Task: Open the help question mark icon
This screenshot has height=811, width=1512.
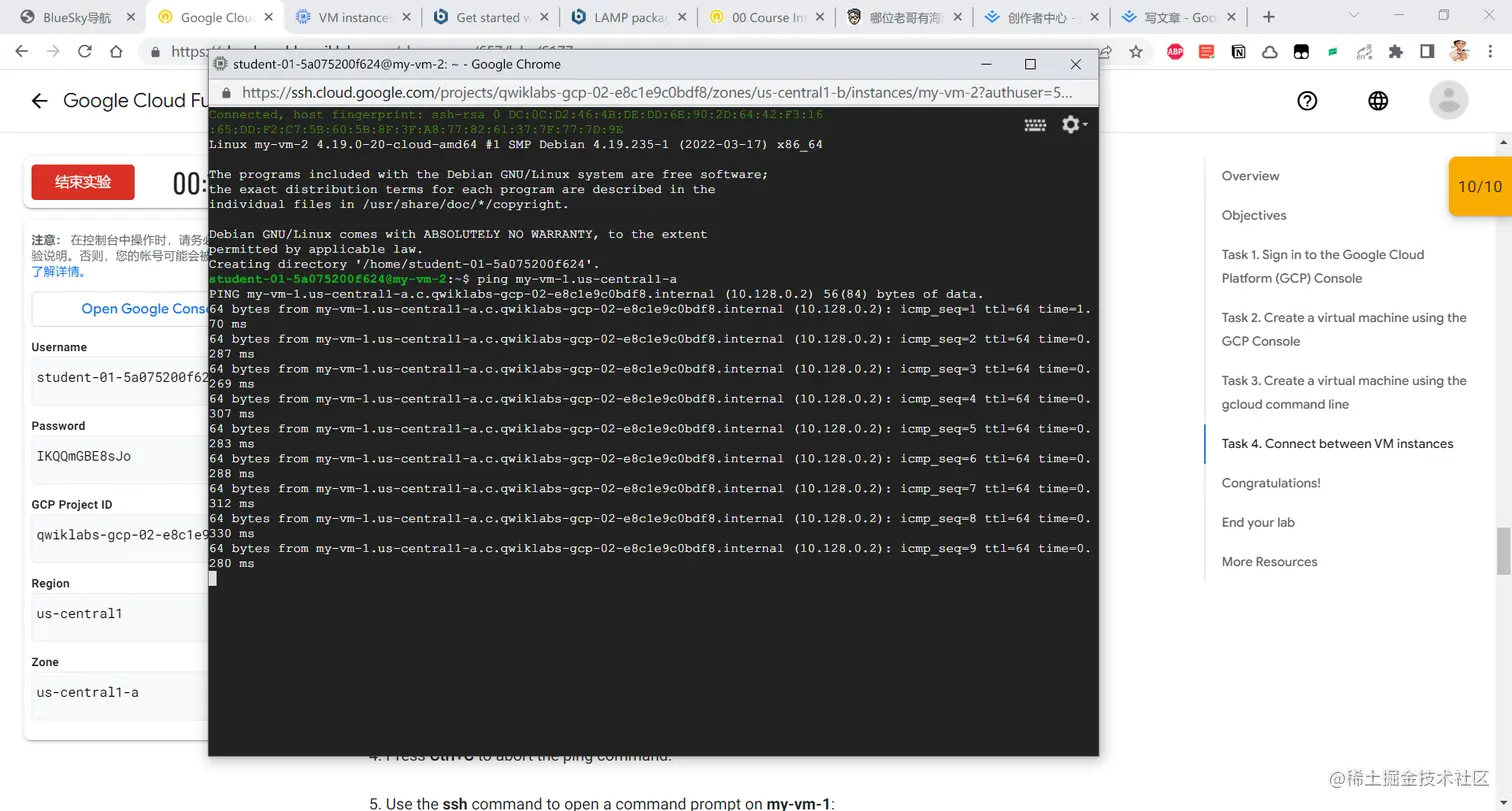Action: click(x=1307, y=100)
